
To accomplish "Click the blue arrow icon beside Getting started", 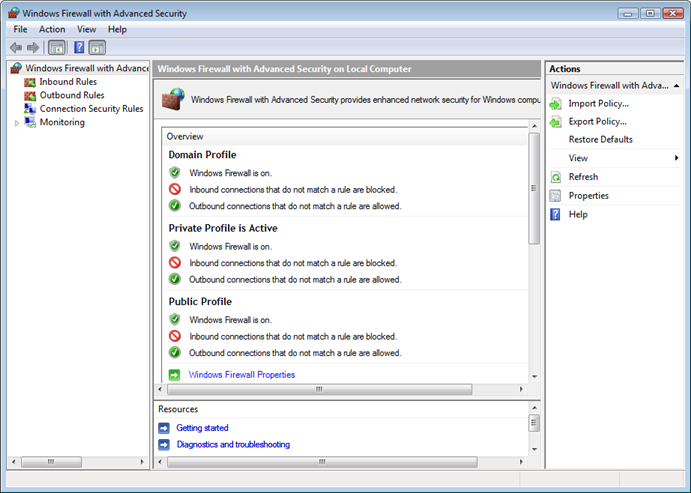I will click(x=164, y=428).
